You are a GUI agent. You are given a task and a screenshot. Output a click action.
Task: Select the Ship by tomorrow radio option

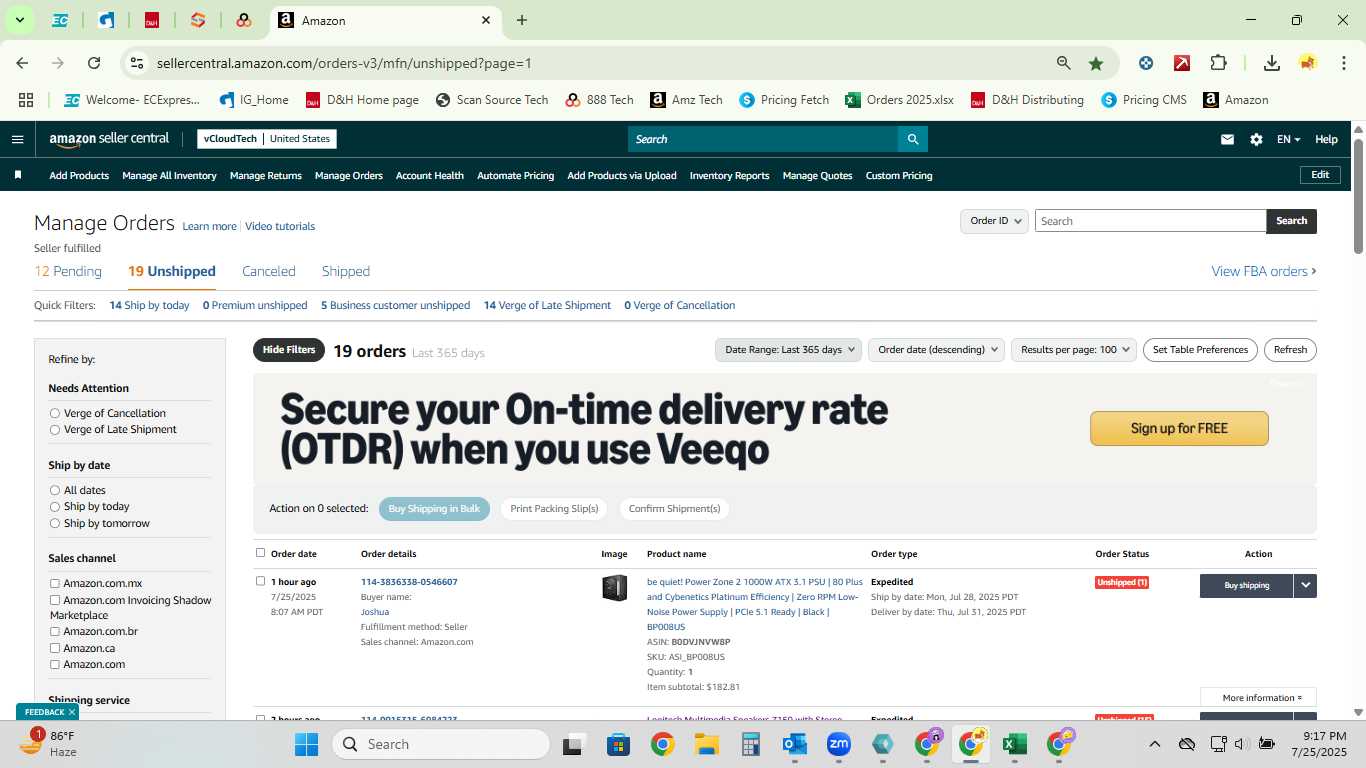coord(55,523)
